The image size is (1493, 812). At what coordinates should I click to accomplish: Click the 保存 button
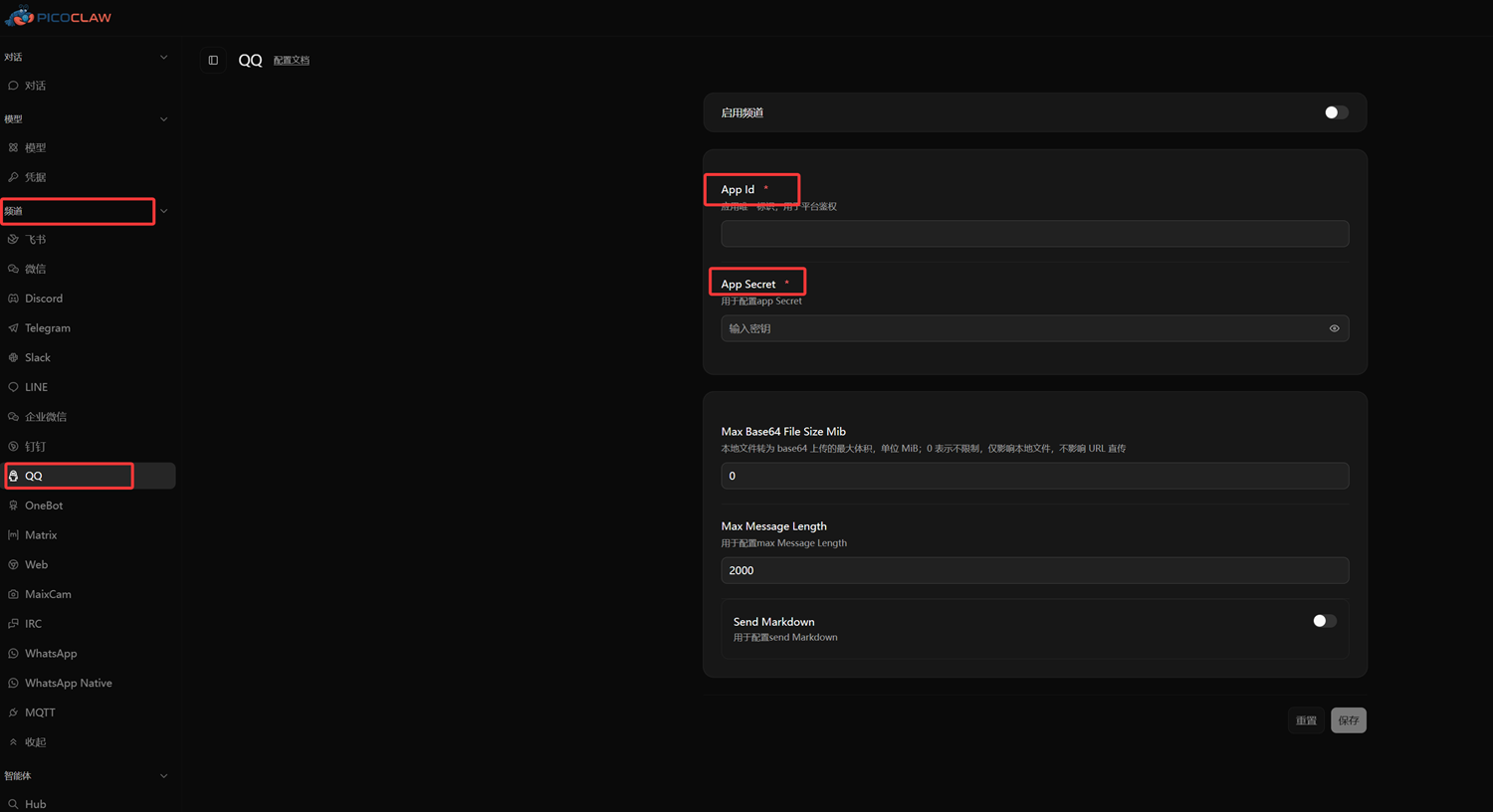[1349, 720]
